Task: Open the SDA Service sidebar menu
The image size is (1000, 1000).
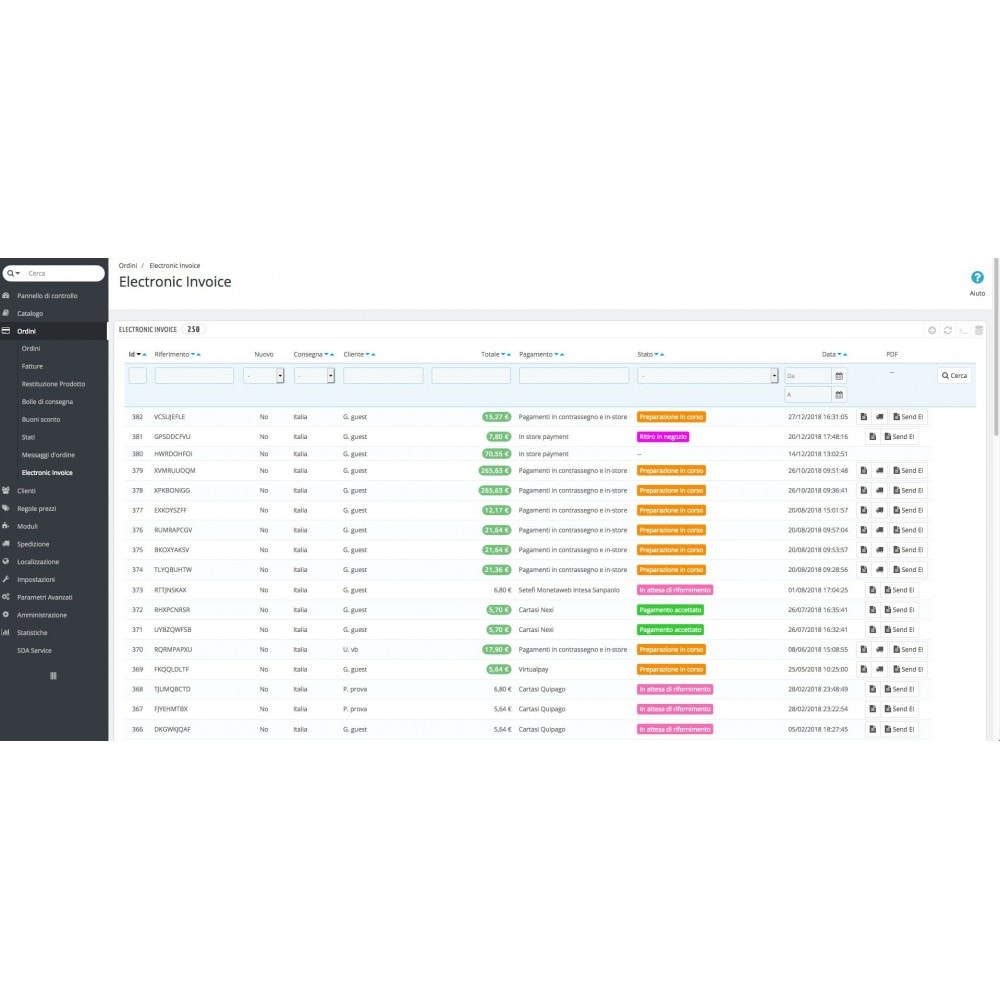Action: [x=34, y=651]
